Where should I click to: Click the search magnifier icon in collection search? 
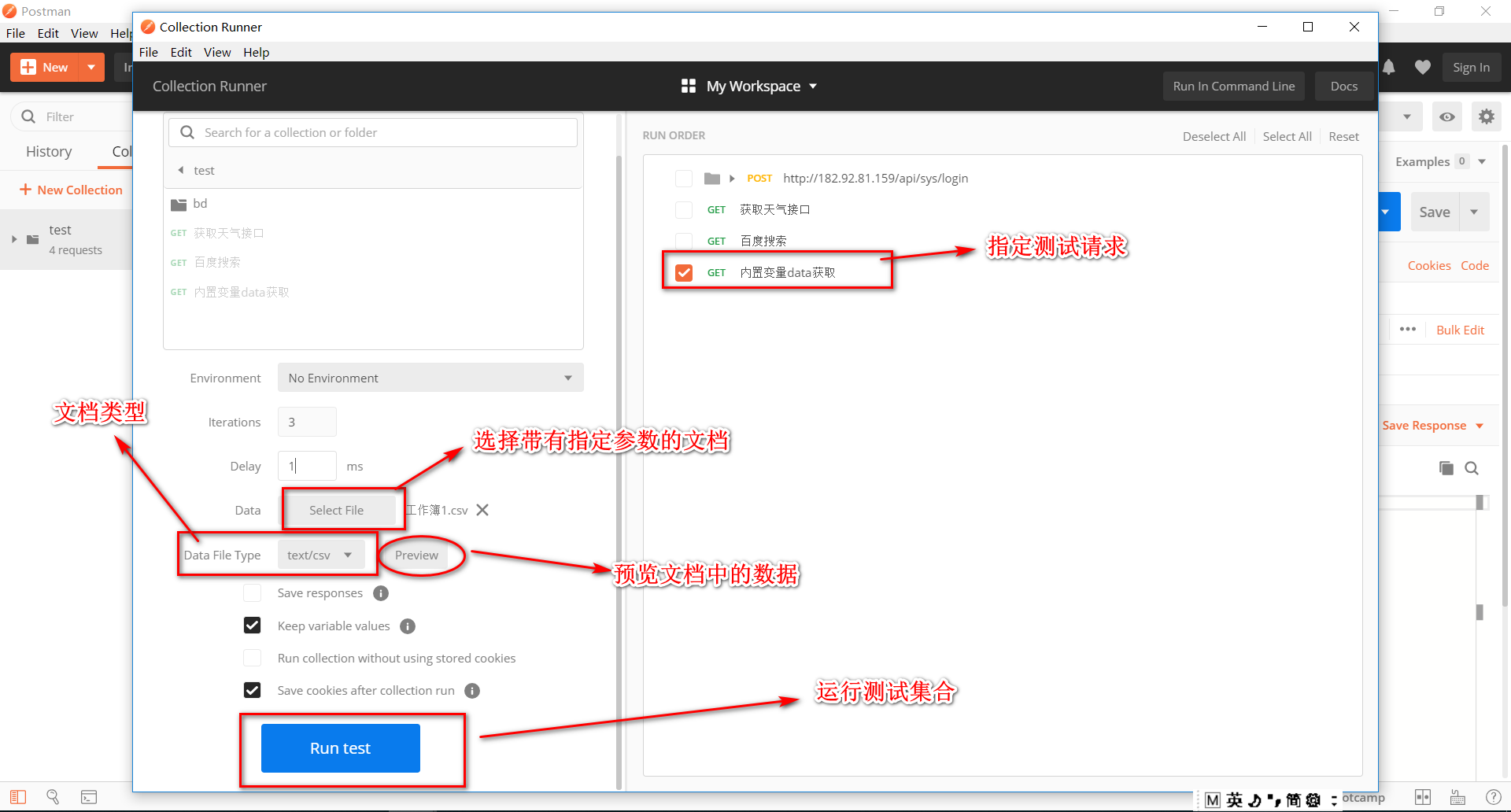coord(187,132)
